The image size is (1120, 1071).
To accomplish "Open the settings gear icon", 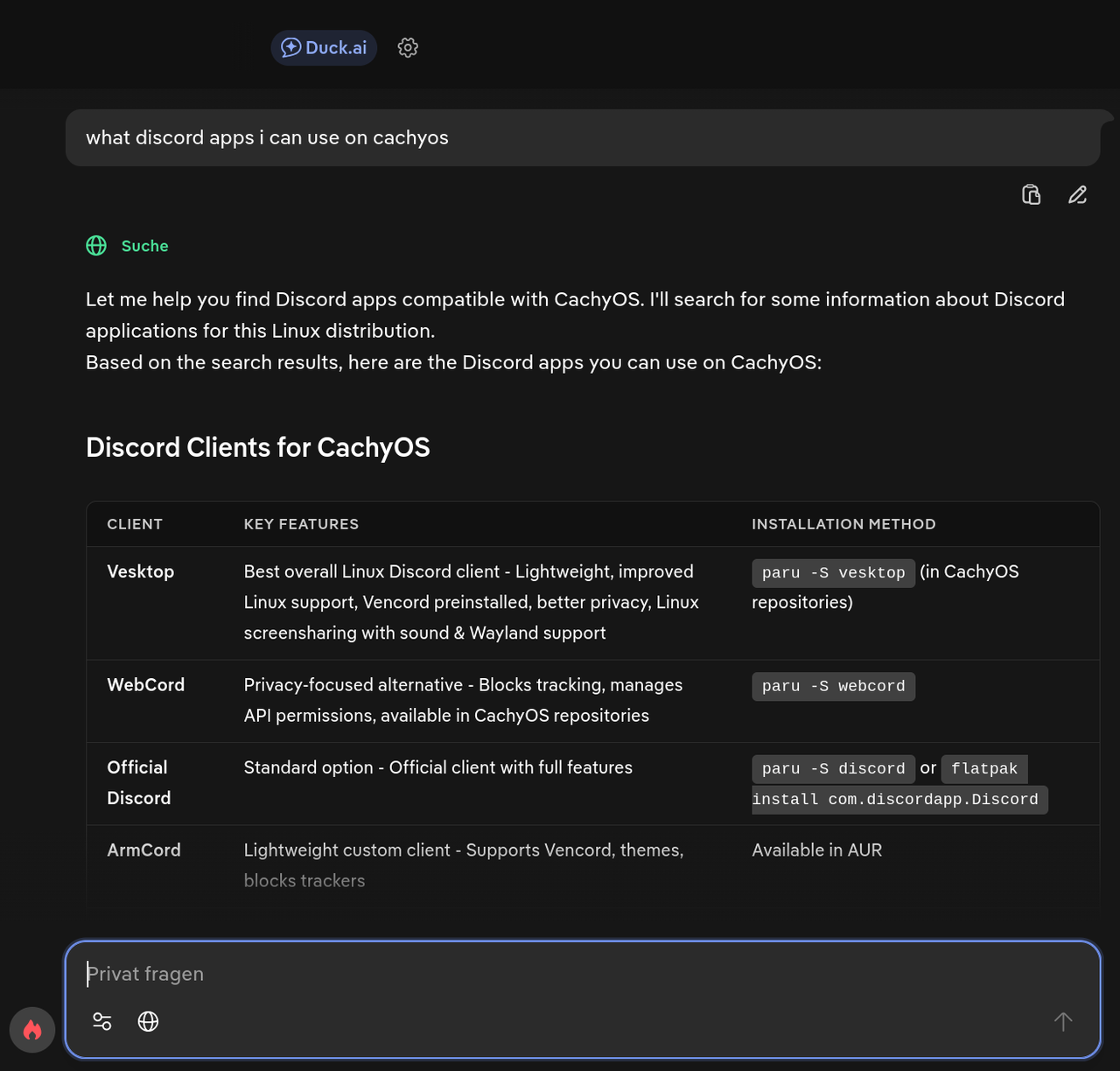I will coord(408,48).
